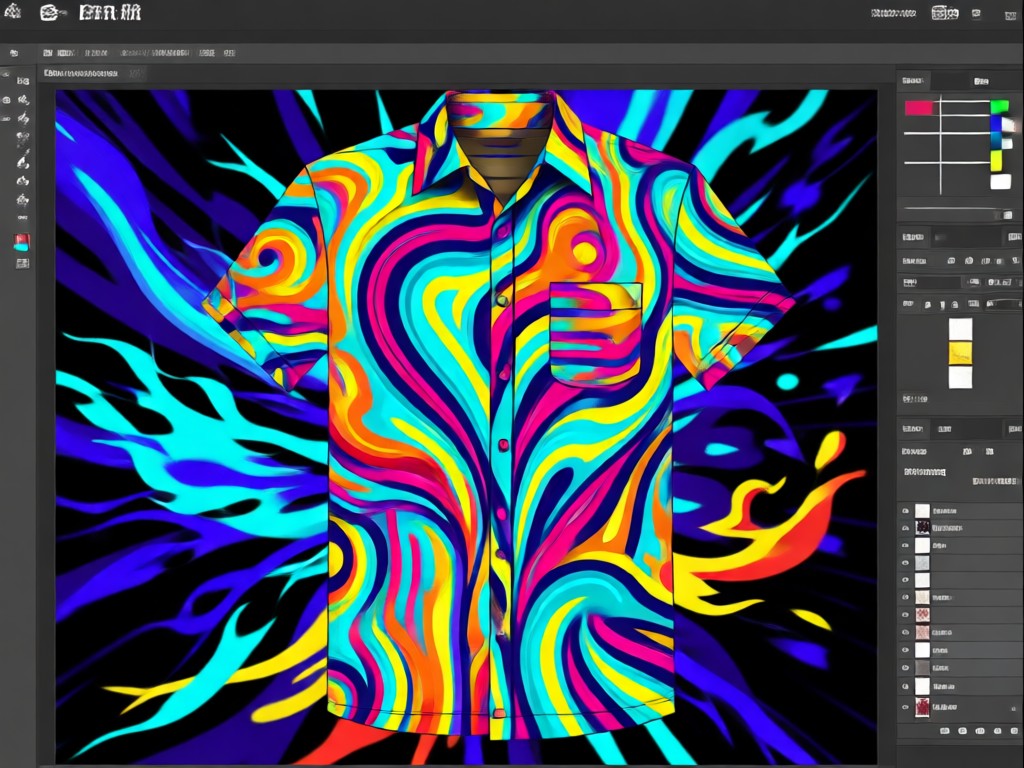Viewport: 1024px width, 768px height.
Task: Toggle the eye icon of the third layer
Action: pos(905,545)
